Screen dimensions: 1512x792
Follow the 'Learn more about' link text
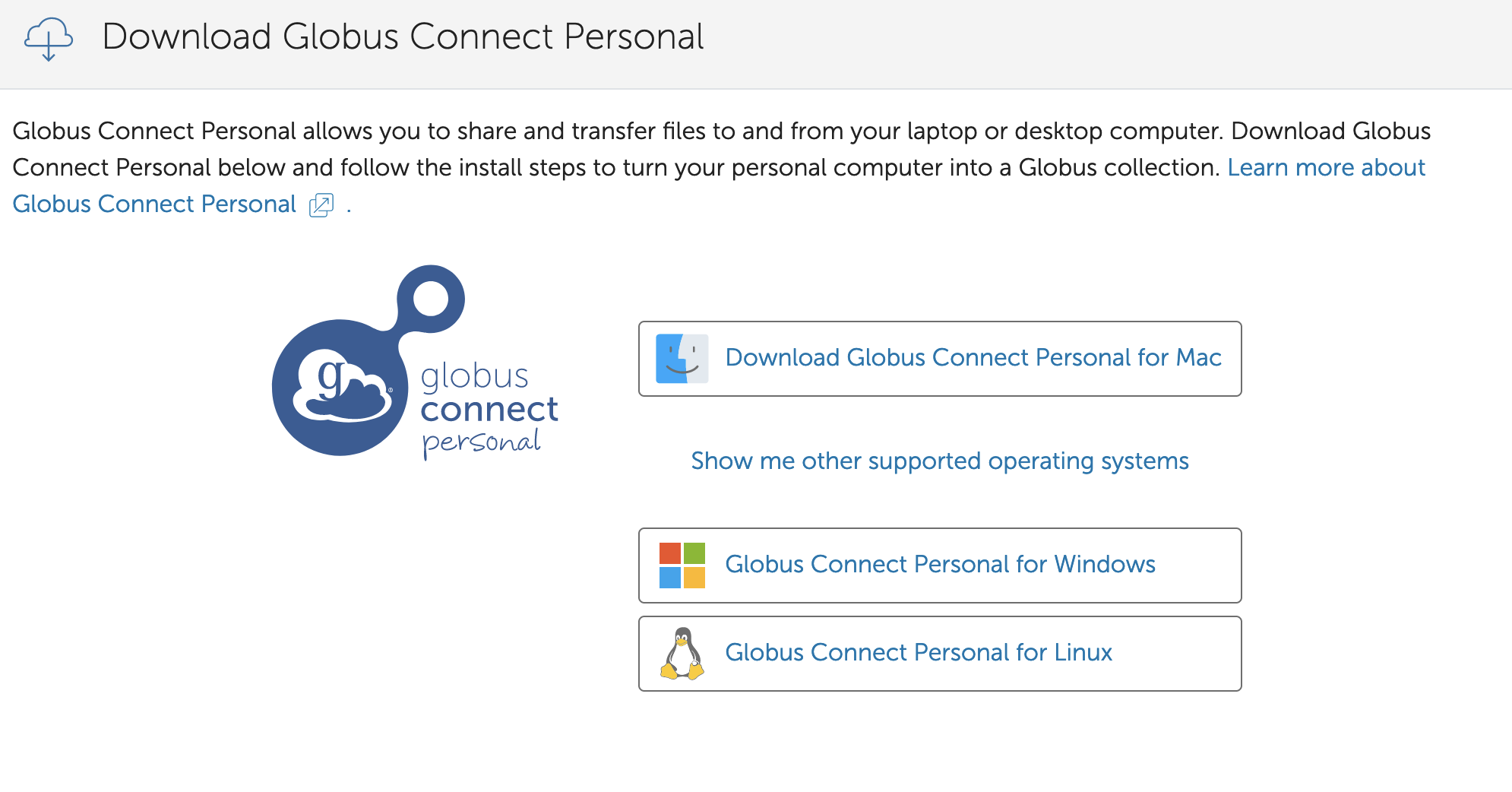click(x=1326, y=167)
